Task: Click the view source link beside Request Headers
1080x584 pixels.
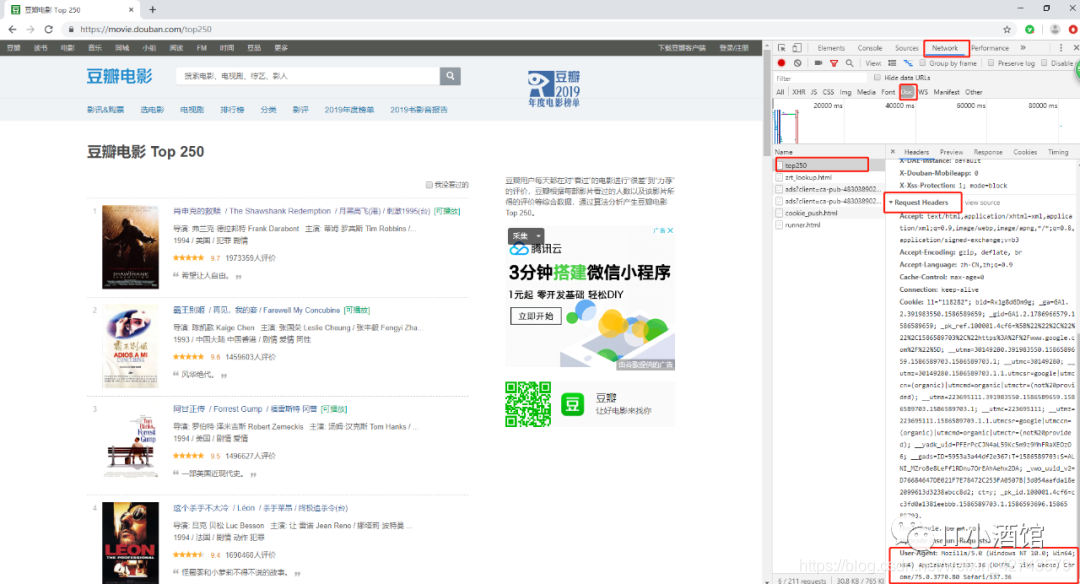Action: pyautogui.click(x=982, y=202)
